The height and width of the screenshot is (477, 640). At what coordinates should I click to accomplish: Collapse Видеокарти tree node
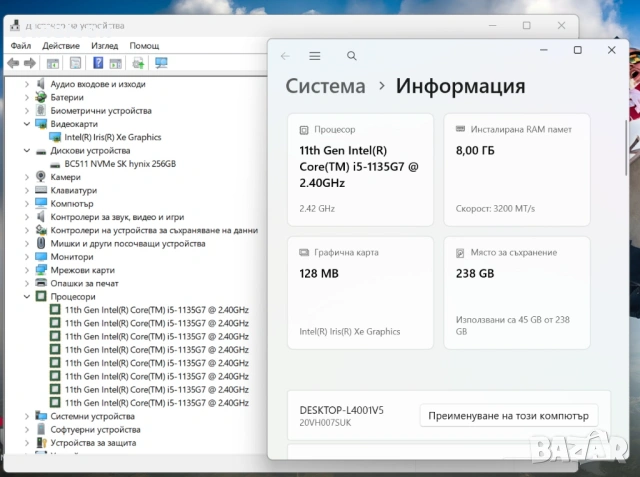(x=27, y=124)
